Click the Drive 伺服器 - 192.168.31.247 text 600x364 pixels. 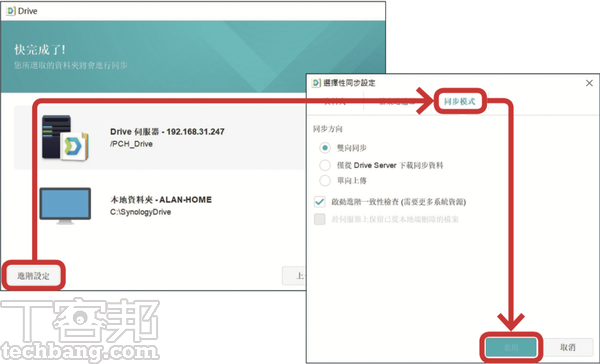click(x=167, y=132)
